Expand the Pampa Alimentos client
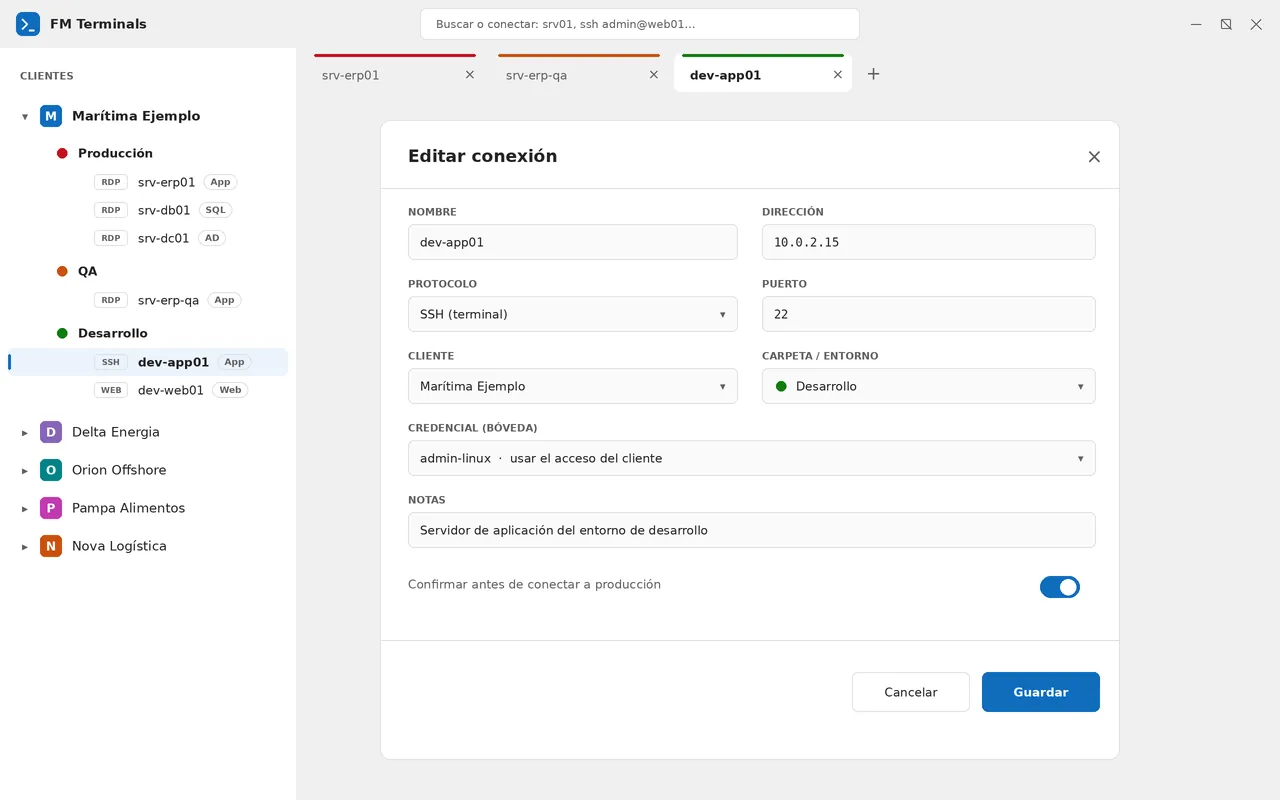The width and height of the screenshot is (1280, 800). 25,509
